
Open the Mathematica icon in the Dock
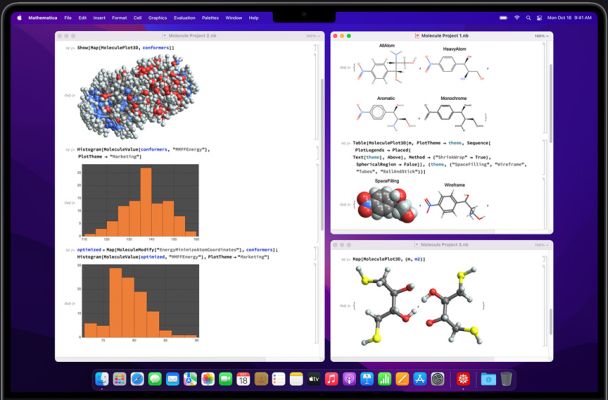tap(463, 379)
